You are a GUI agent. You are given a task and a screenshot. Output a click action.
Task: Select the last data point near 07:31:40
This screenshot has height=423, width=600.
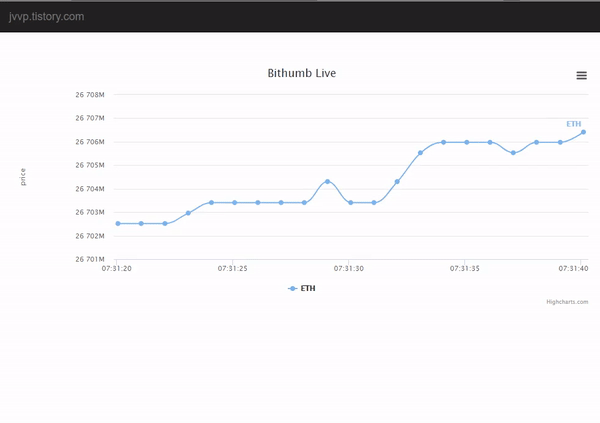pyautogui.click(x=584, y=132)
